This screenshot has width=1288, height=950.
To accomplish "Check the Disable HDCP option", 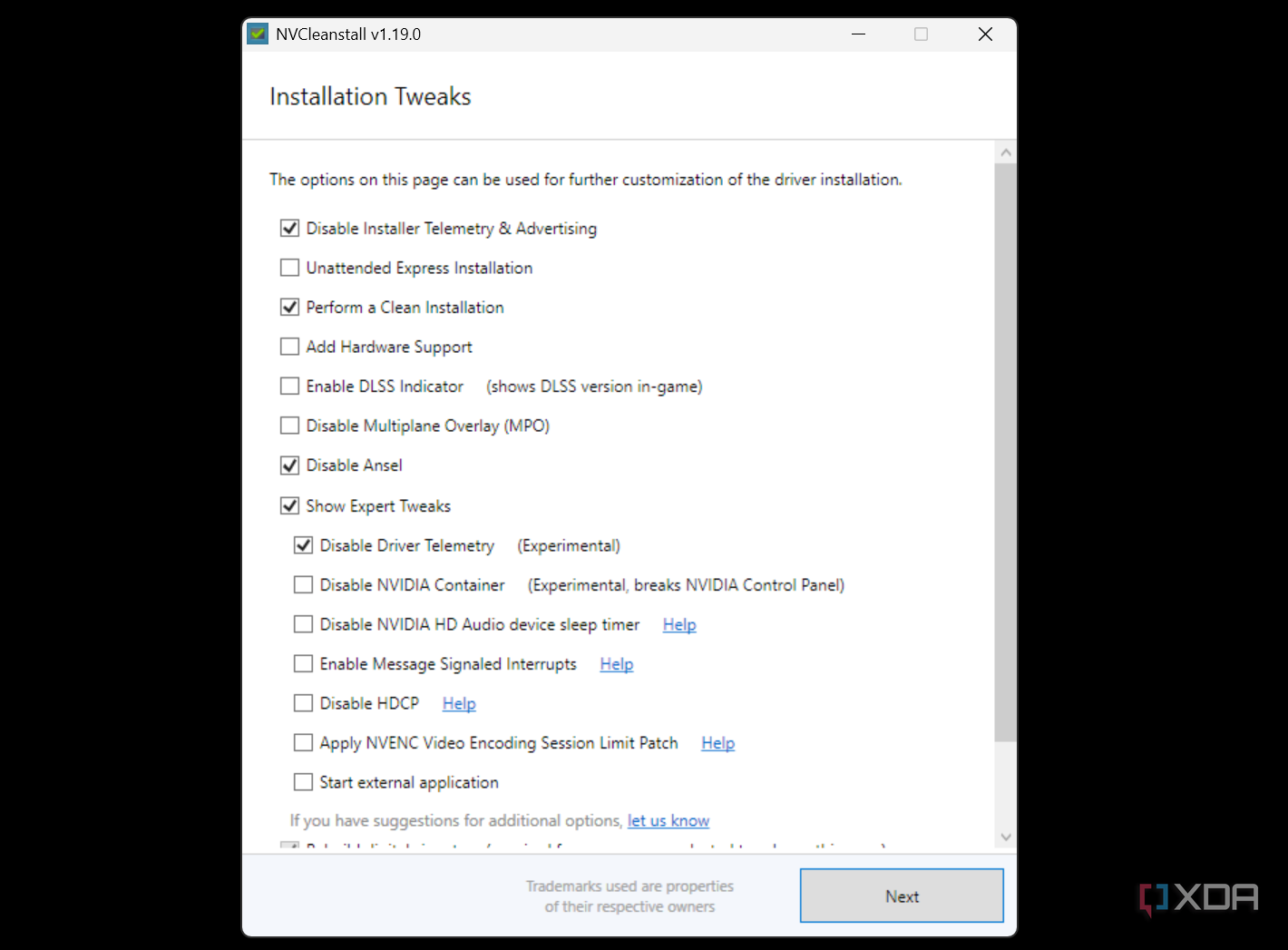I will coord(303,703).
